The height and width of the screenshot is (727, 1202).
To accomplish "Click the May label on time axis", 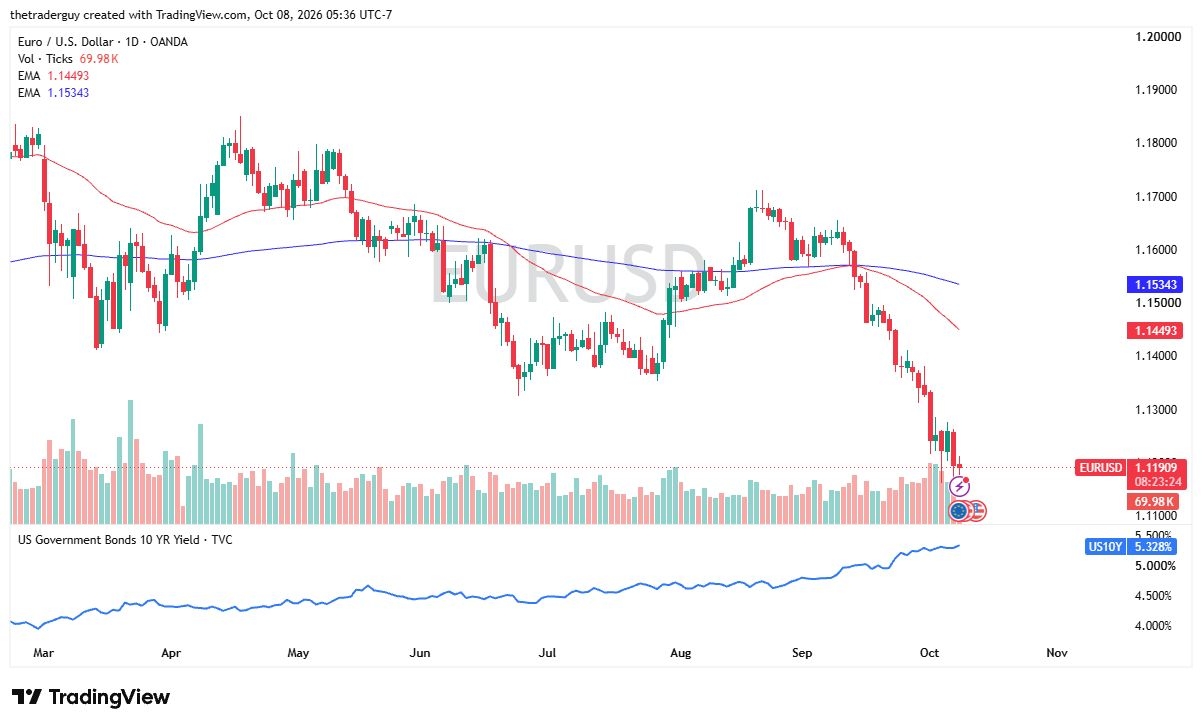I will (298, 653).
